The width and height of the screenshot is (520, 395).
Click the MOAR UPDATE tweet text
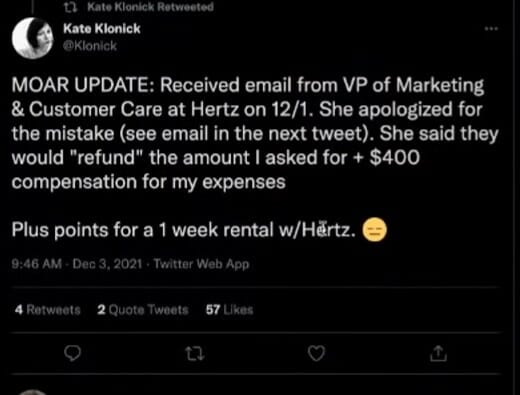click(255, 133)
